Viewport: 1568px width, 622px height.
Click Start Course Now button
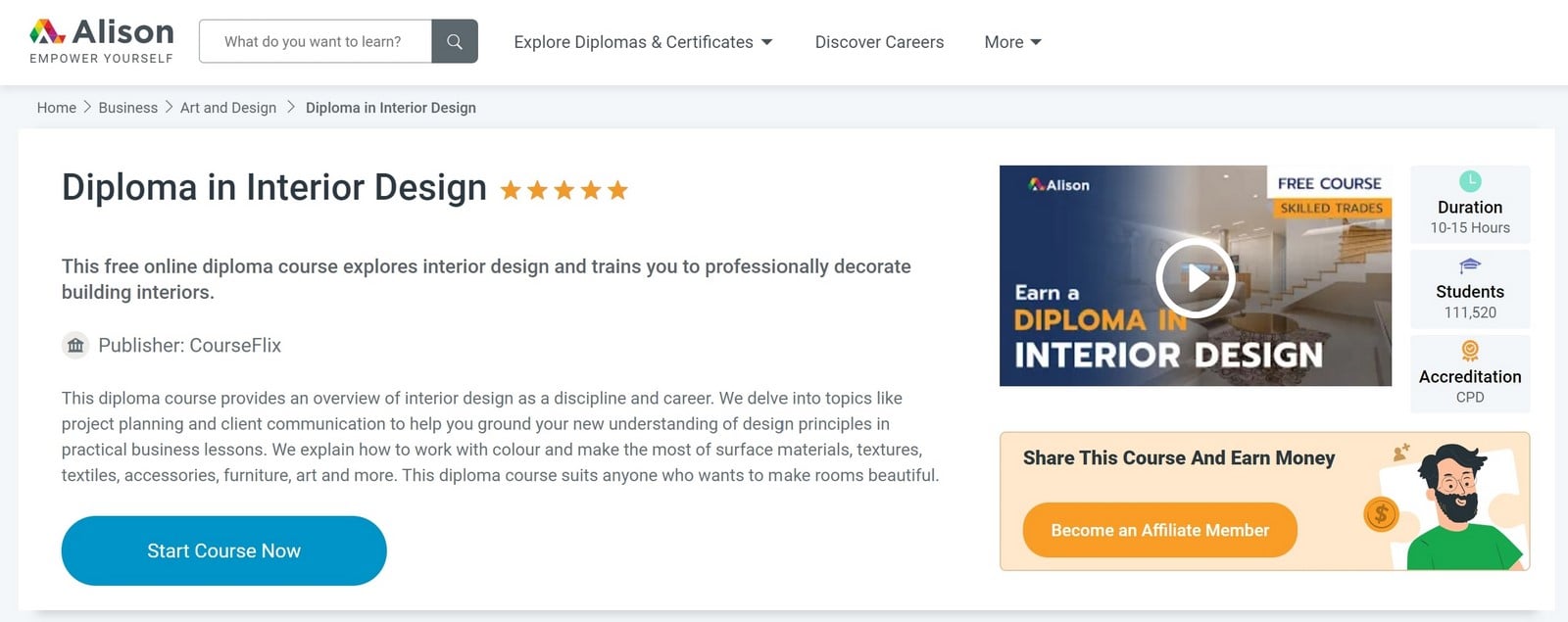click(x=223, y=550)
